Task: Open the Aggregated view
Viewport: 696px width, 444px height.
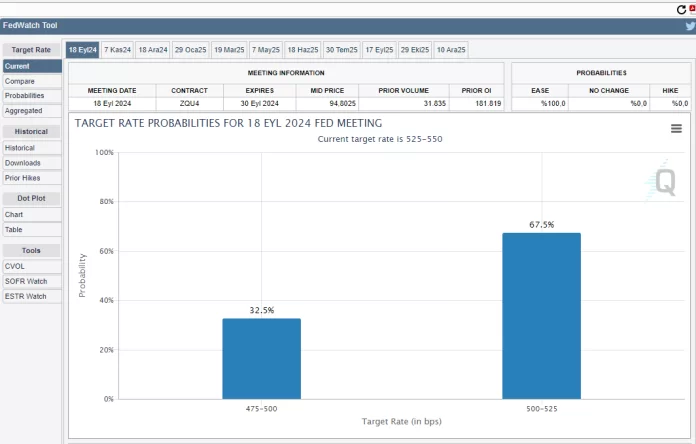Action: [x=23, y=111]
